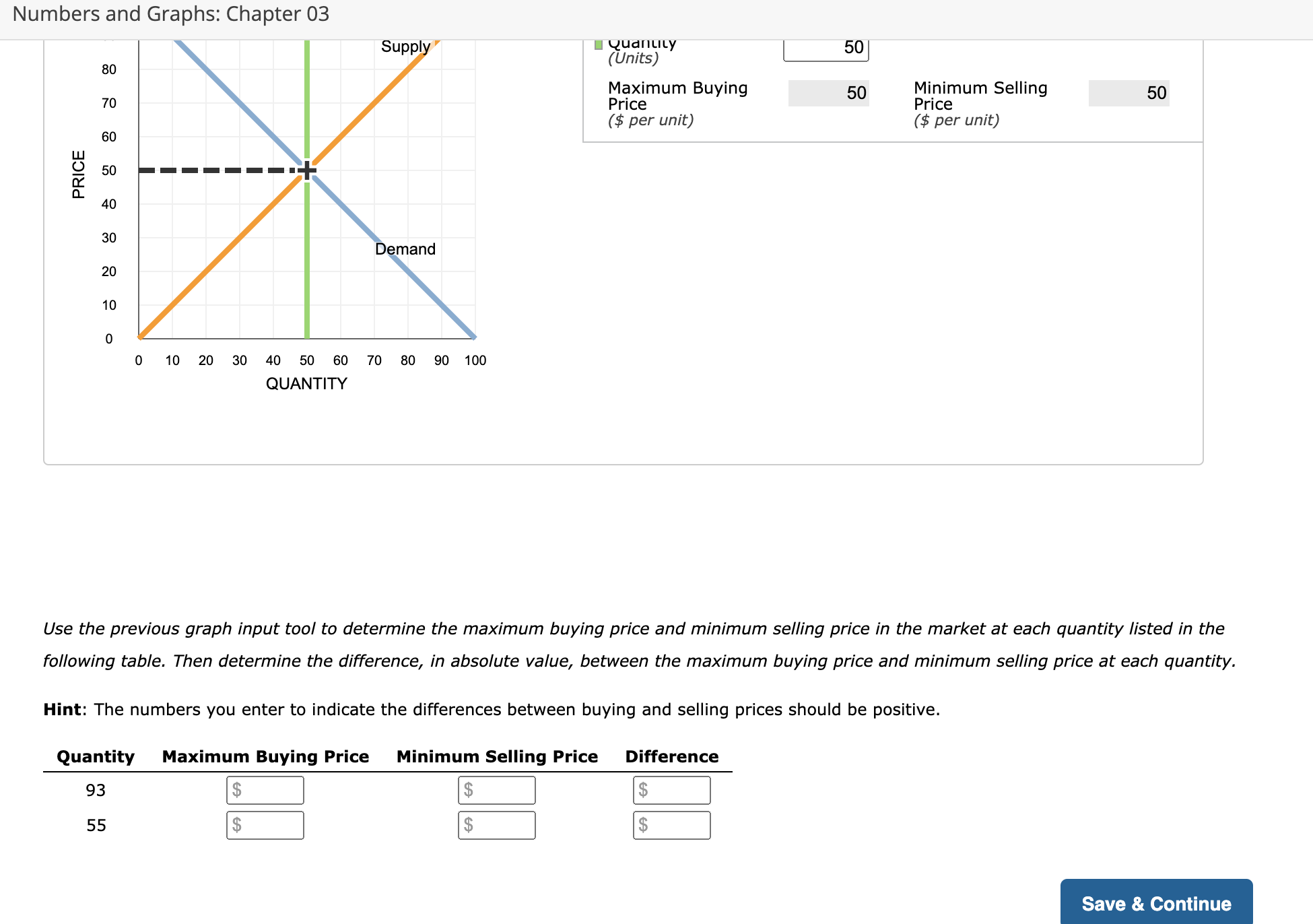Click the Quantity column header in the table
Viewport: 1313px width, 924px height.
pos(95,756)
